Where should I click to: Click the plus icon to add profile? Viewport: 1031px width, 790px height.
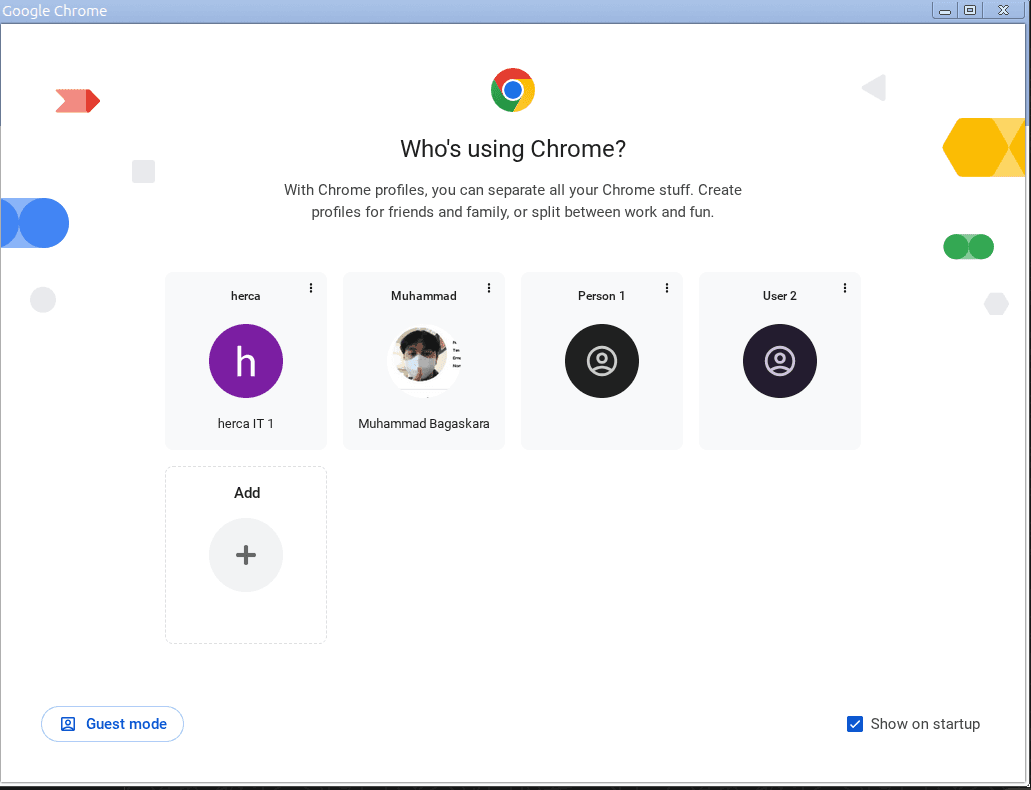[x=246, y=555]
